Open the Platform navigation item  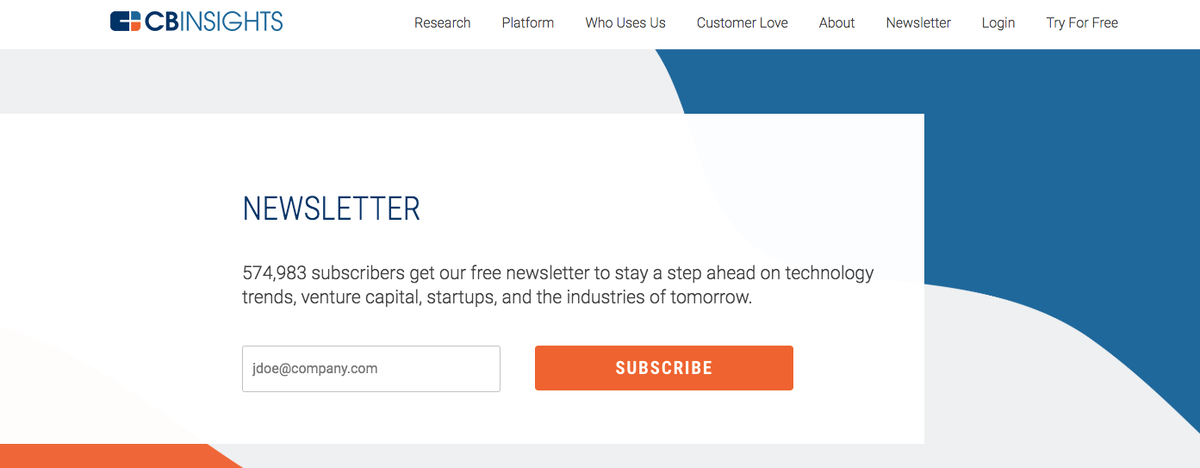[x=528, y=23]
